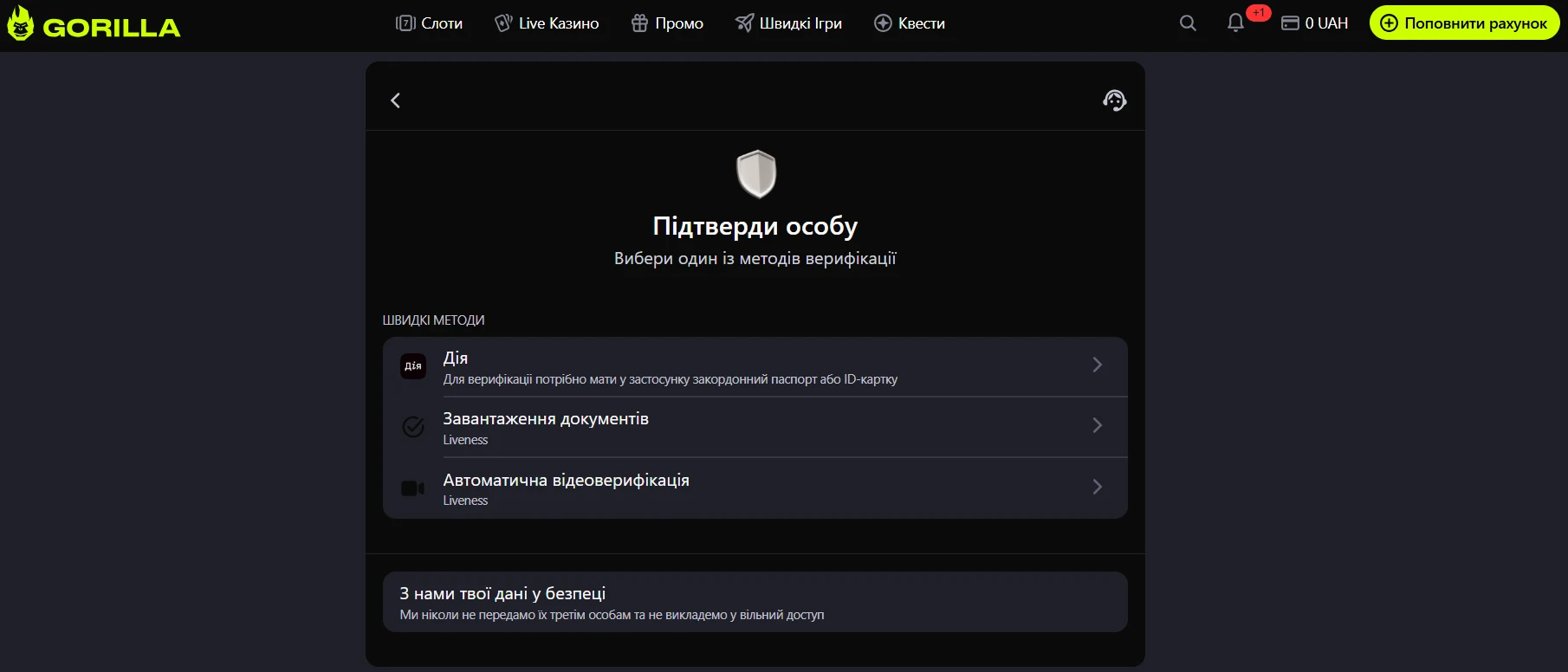Screen dimensions: 1568x672
Task: Click the GORILLA brand name
Action: point(112,28)
